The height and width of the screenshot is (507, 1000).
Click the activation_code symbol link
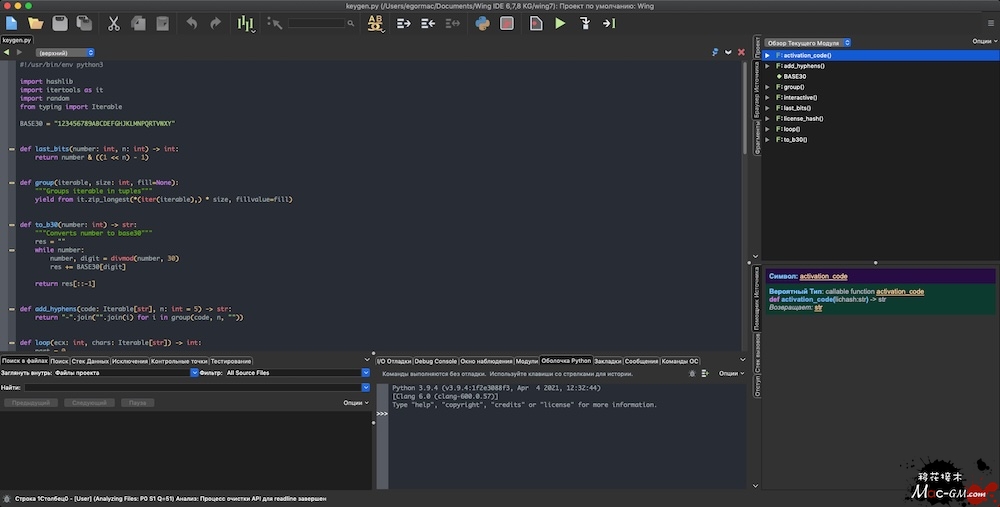(x=823, y=276)
